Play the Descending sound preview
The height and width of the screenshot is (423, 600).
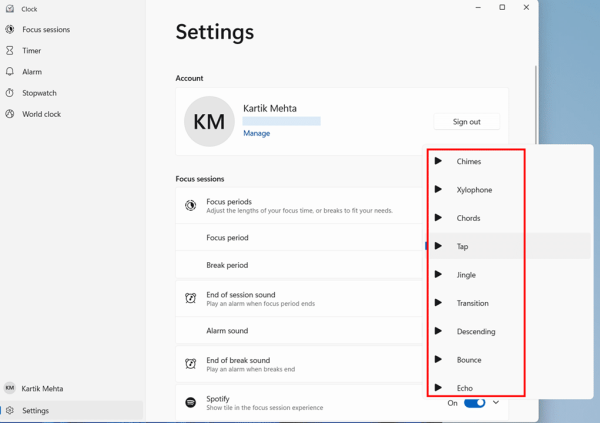click(438, 331)
